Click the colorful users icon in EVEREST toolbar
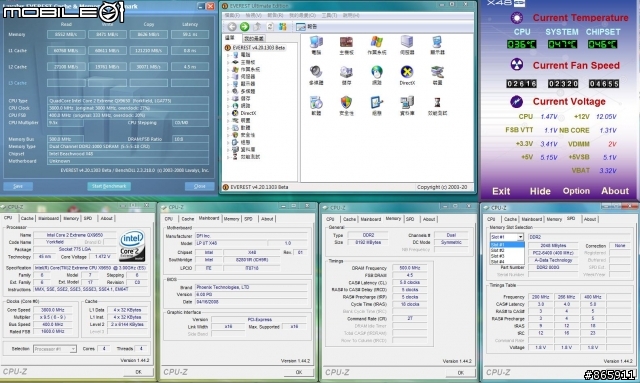The height and width of the screenshot is (383, 640). click(282, 27)
